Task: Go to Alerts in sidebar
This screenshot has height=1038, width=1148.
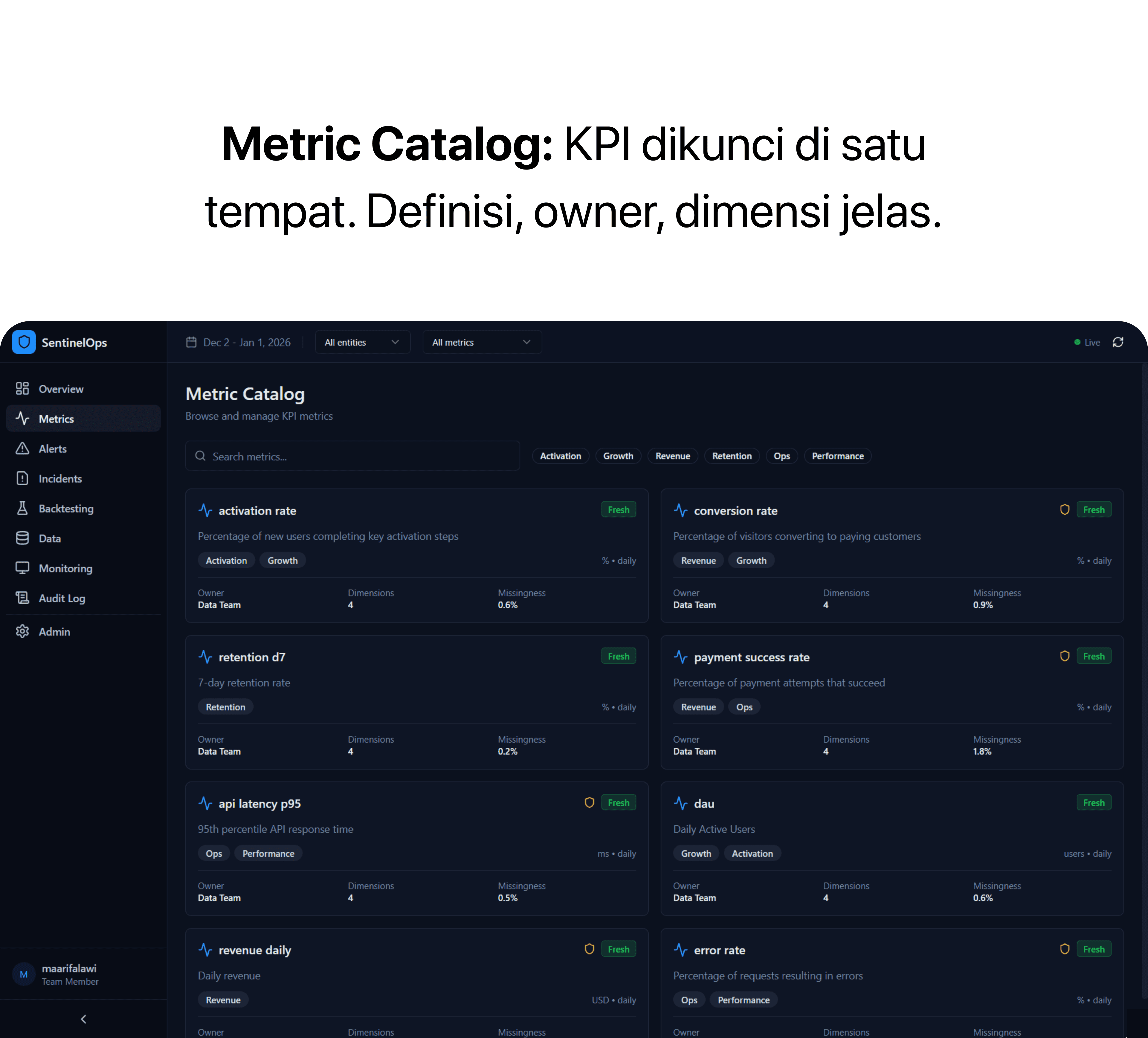Action: pyautogui.click(x=52, y=449)
